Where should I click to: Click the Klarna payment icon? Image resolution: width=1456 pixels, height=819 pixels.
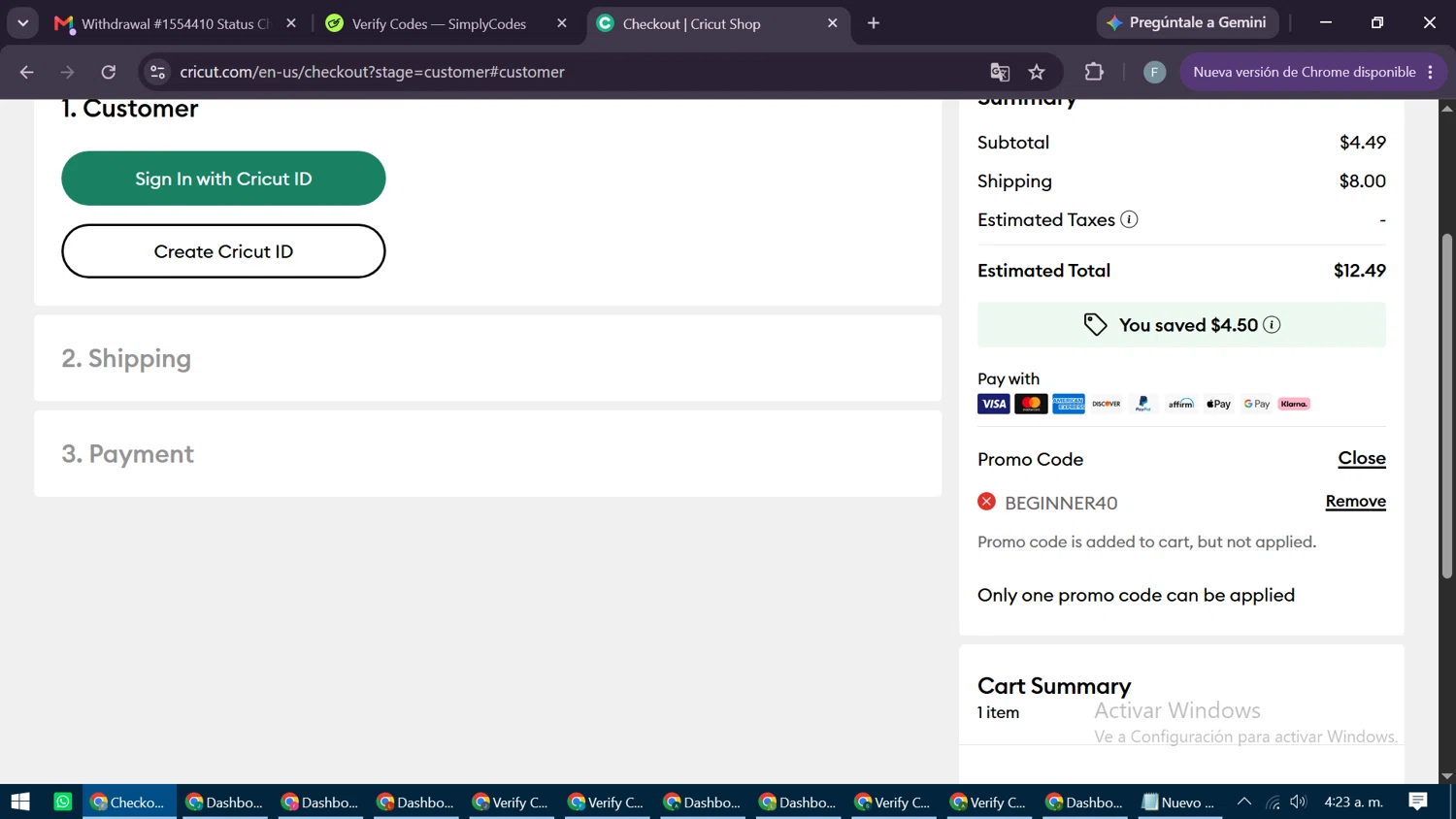click(1294, 404)
